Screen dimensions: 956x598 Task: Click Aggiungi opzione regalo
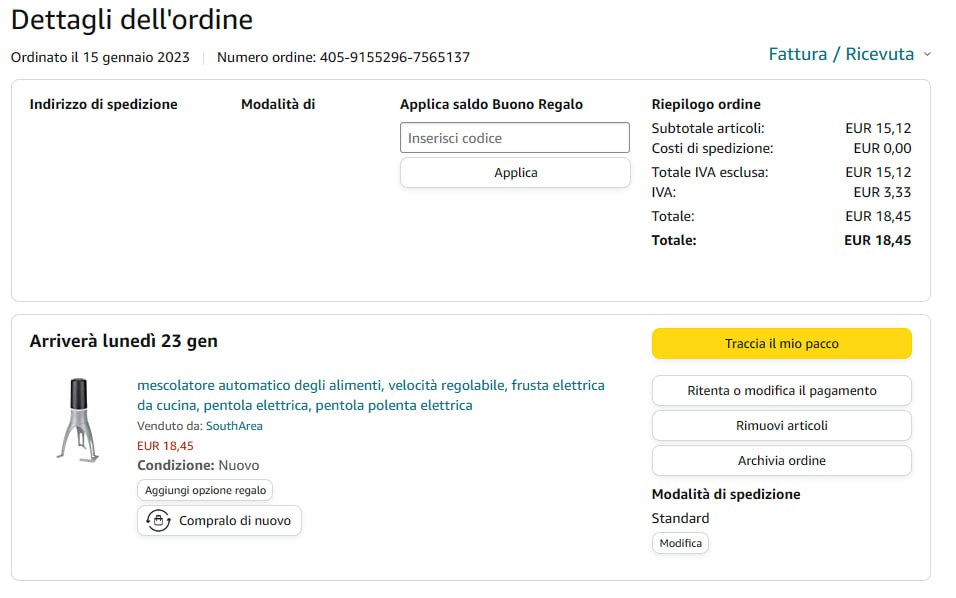click(205, 490)
